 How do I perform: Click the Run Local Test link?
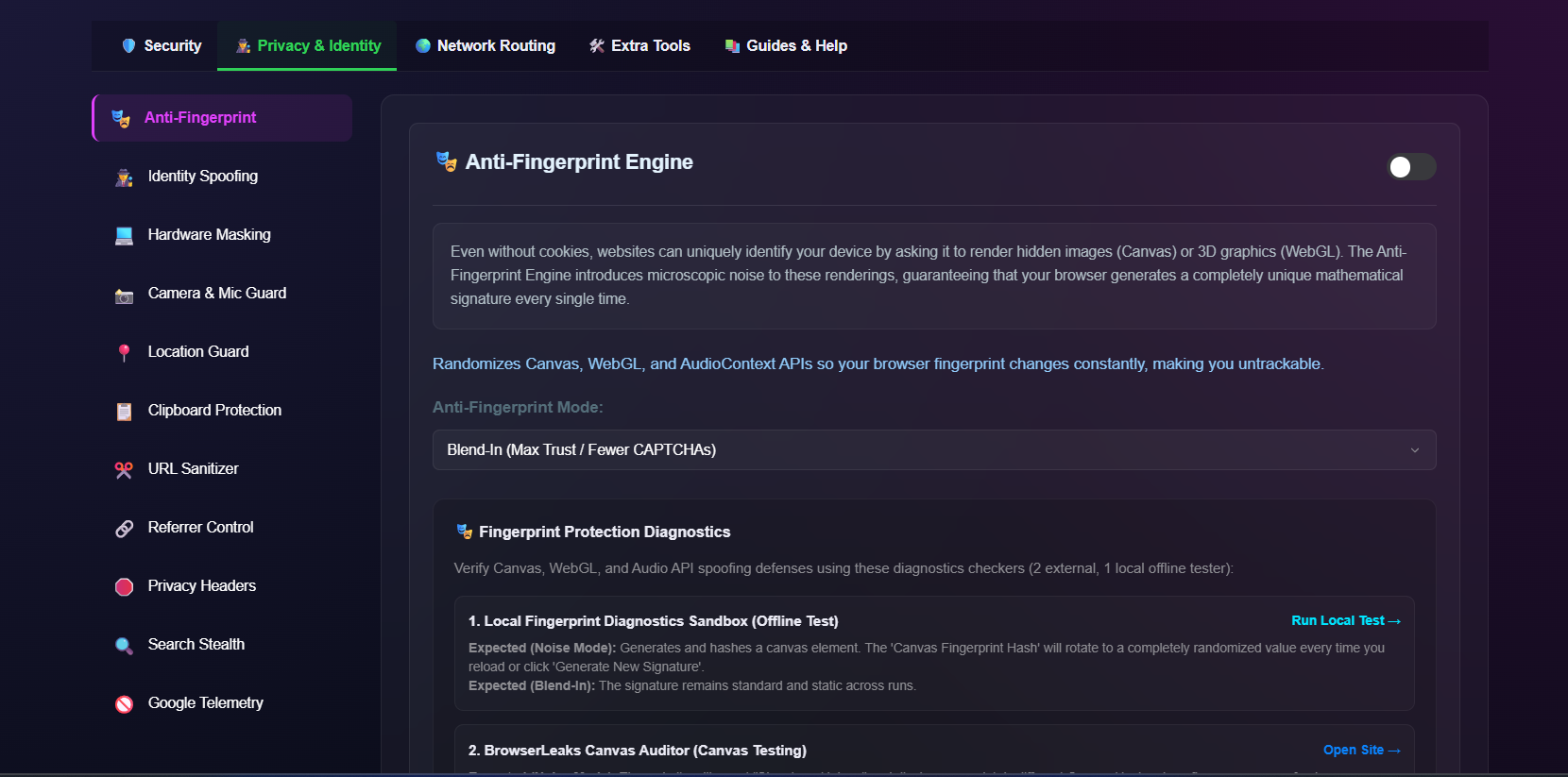pyautogui.click(x=1346, y=620)
